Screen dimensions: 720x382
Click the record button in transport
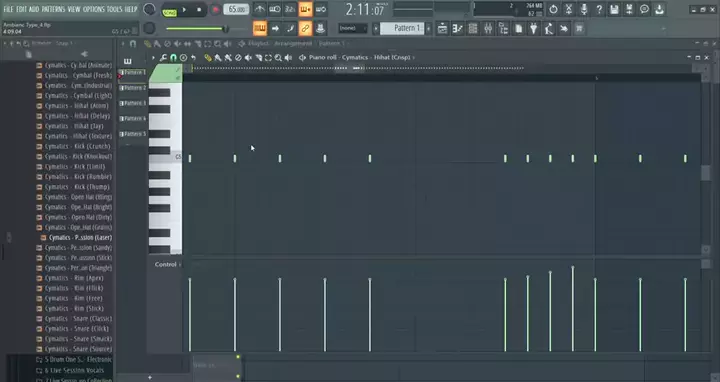coord(215,10)
